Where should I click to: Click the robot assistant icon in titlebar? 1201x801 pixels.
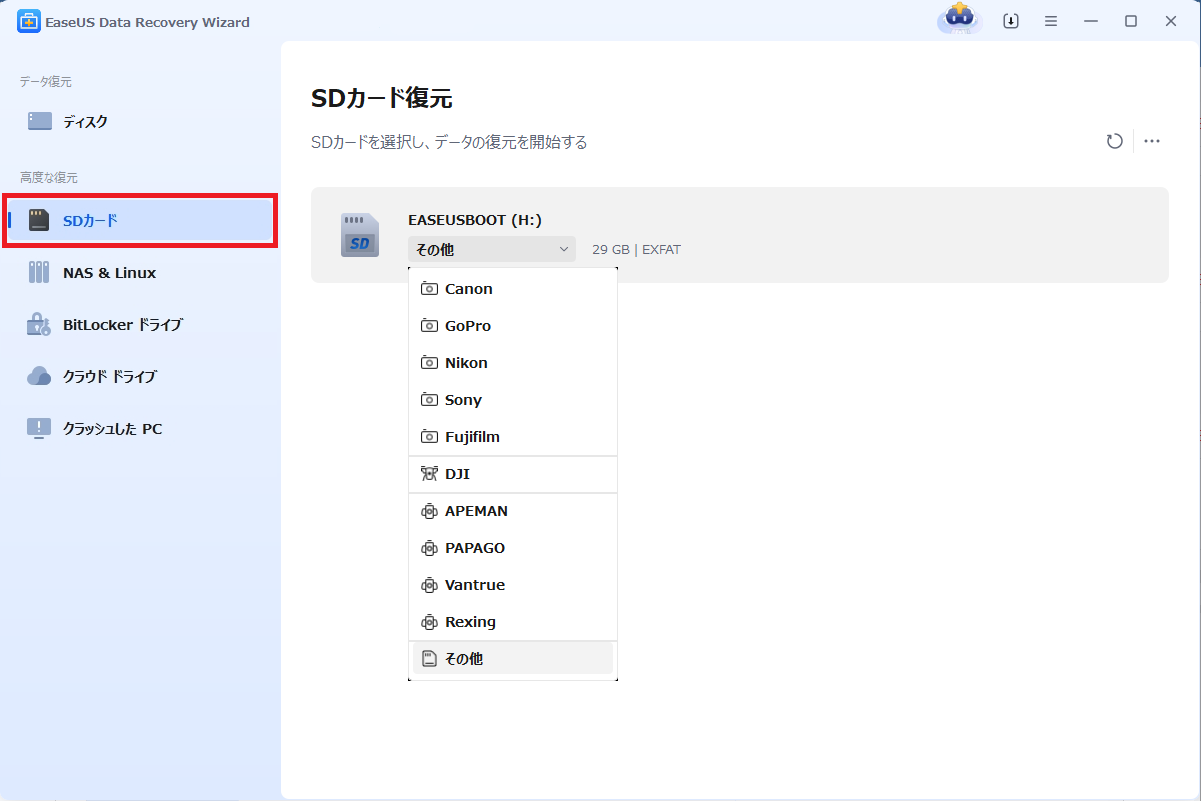(x=958, y=21)
